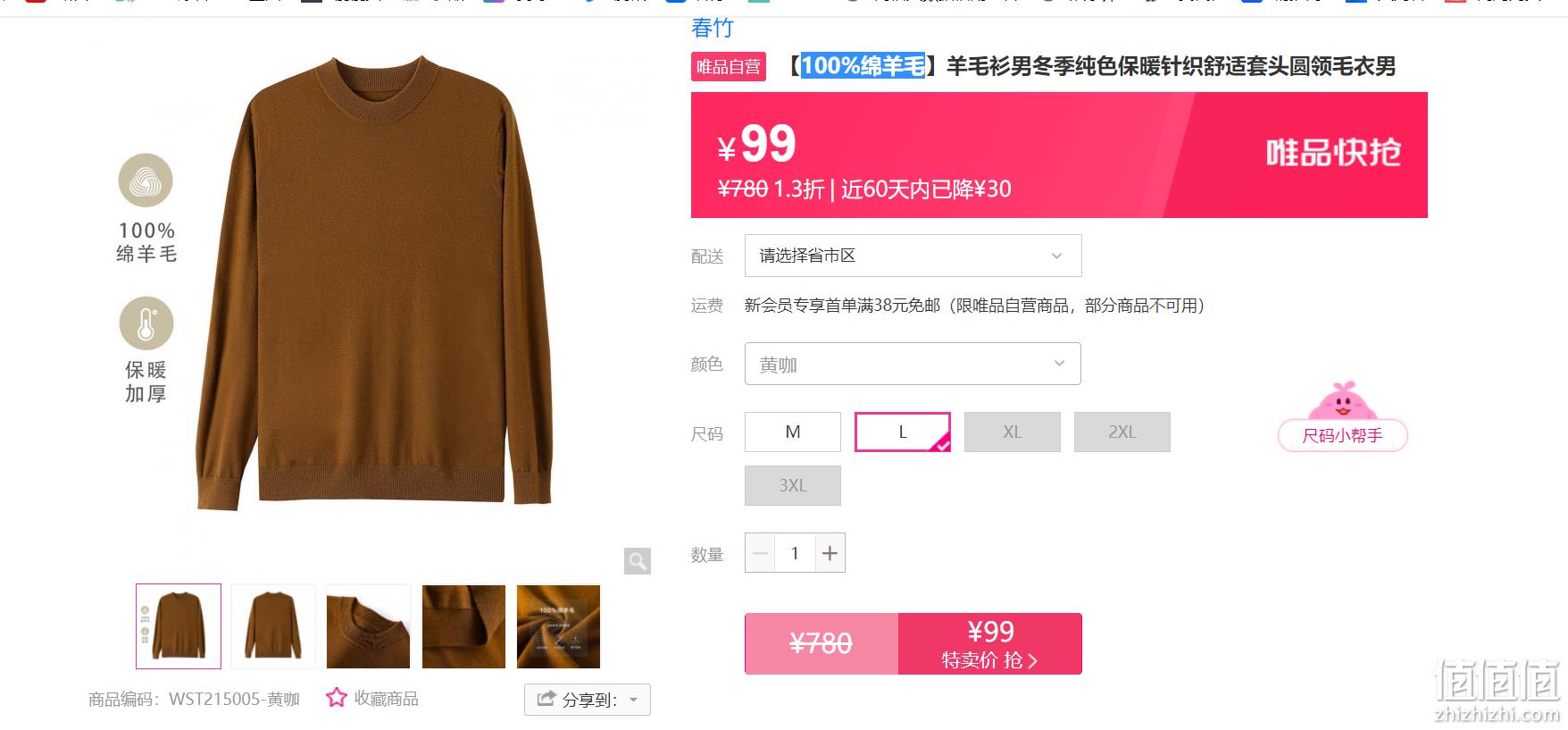Click the share arrow icon

(546, 699)
